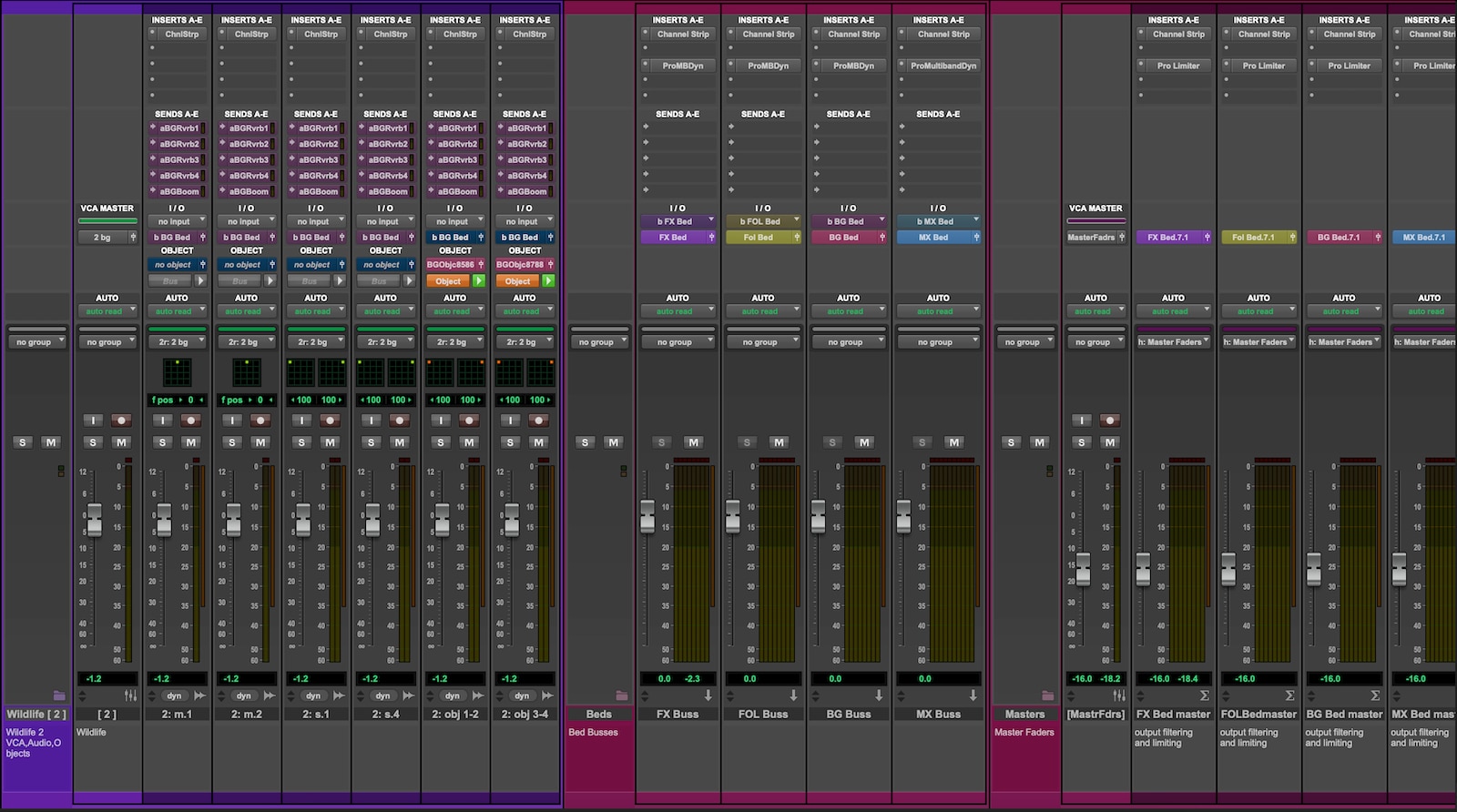The image size is (1457, 812).
Task: Click the aux input arrow icon on FOL Buss
Action: tap(793, 695)
